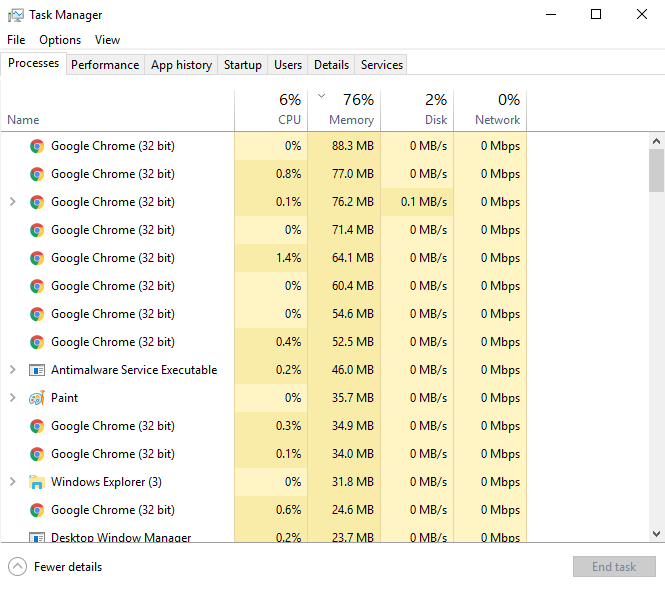Sort by the Disk column header

(417, 111)
